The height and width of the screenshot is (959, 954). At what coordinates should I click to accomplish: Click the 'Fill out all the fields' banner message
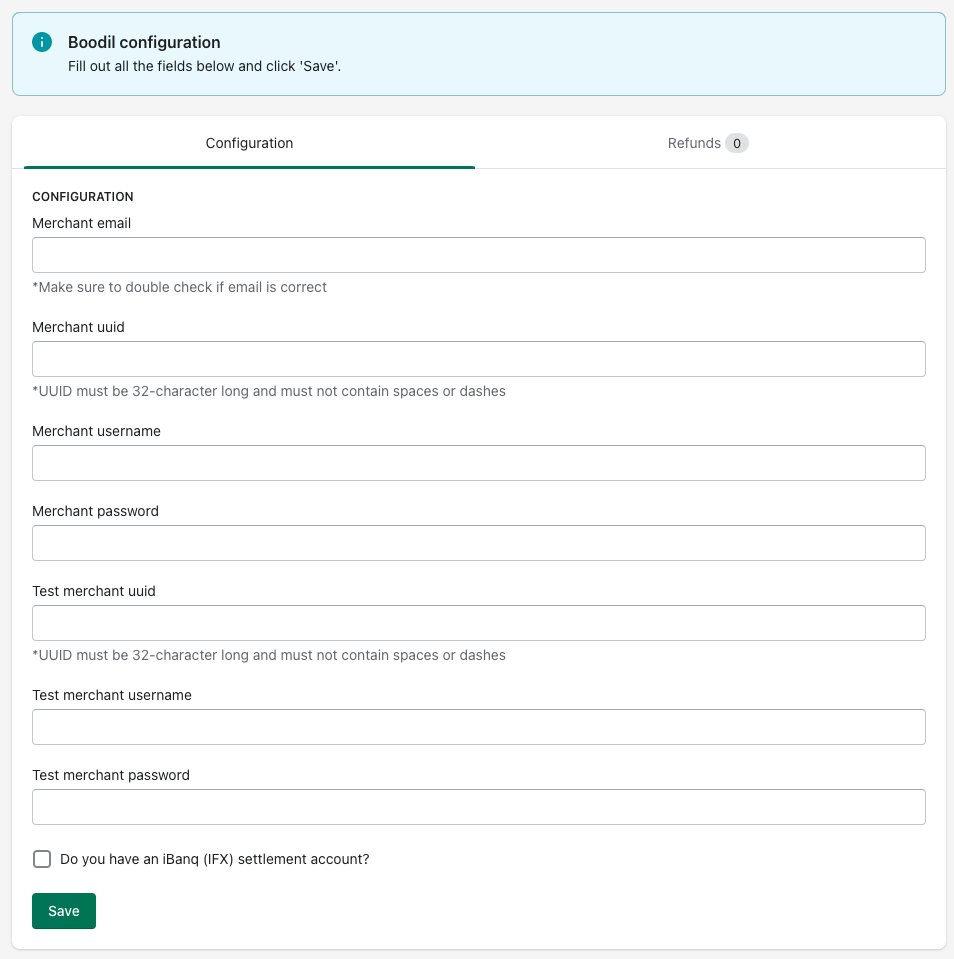[205, 66]
